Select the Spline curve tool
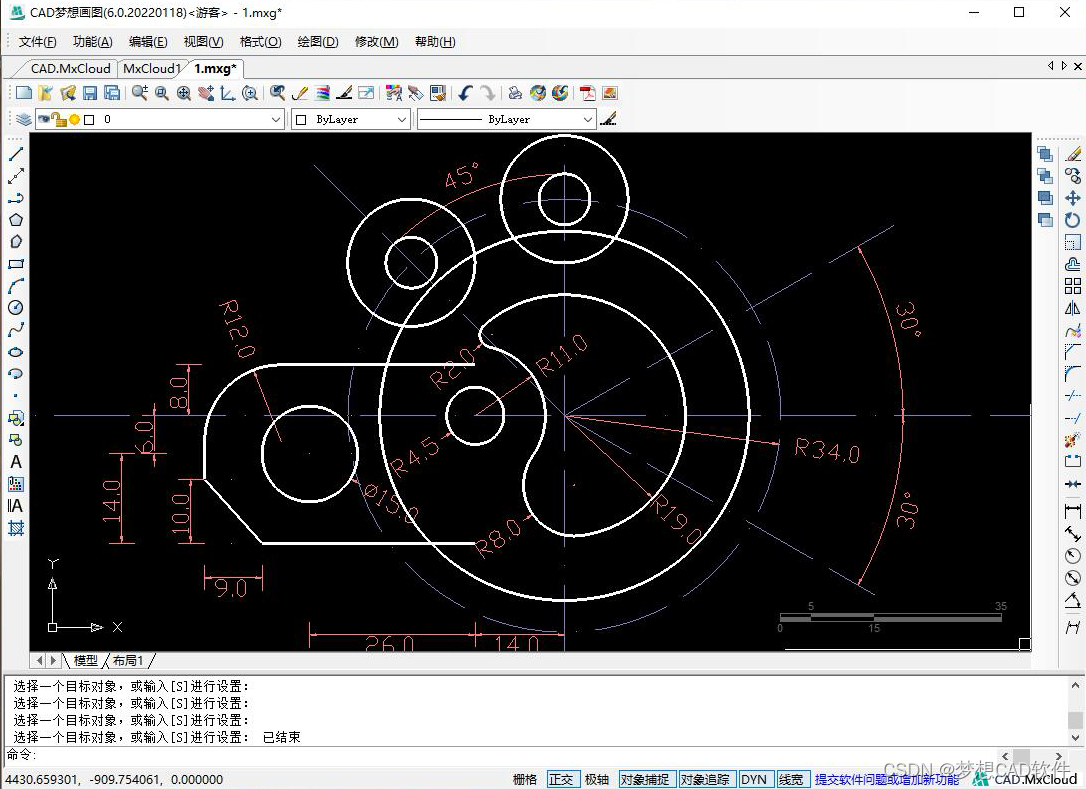Viewport: 1086px width, 789px height. click(x=16, y=330)
